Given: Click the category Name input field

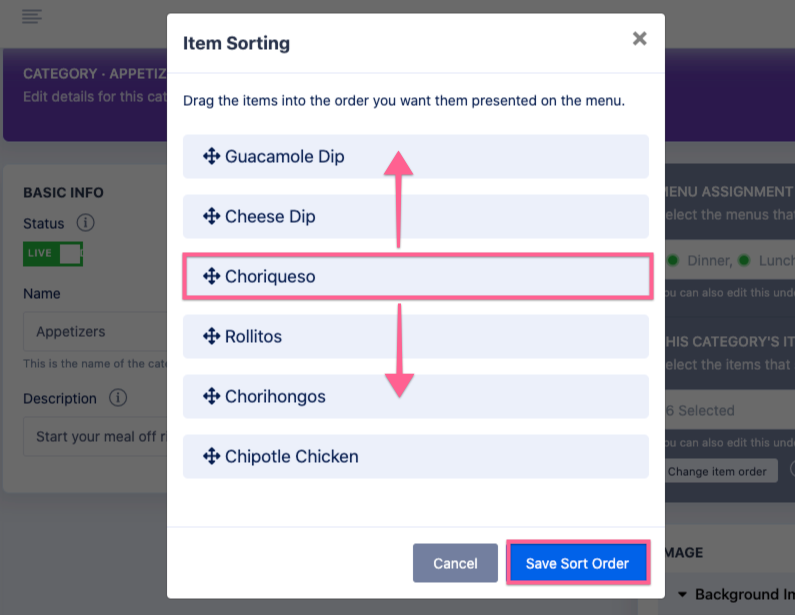Looking at the screenshot, I should pyautogui.click(x=95, y=331).
